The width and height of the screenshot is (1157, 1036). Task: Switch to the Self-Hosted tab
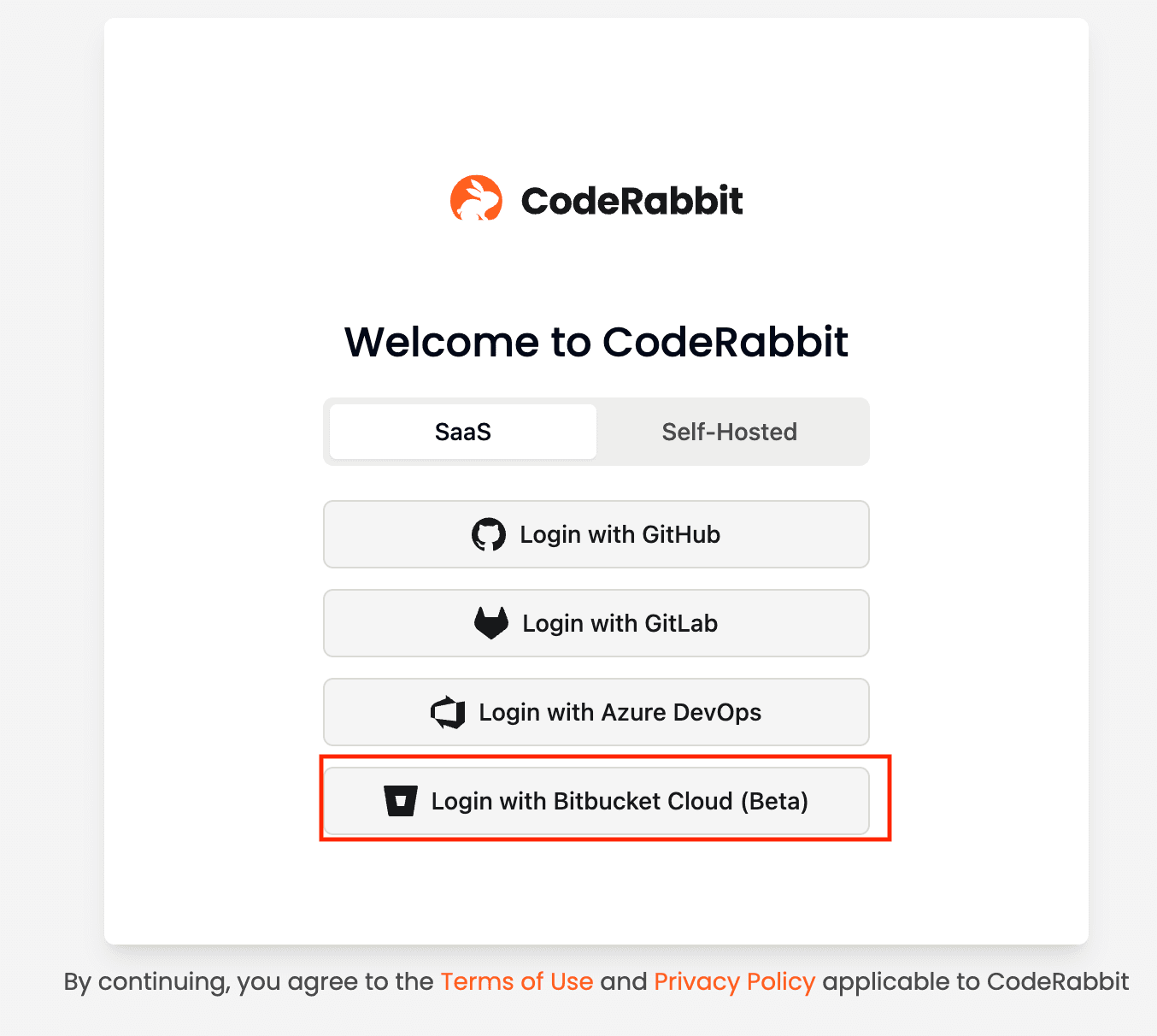click(729, 432)
